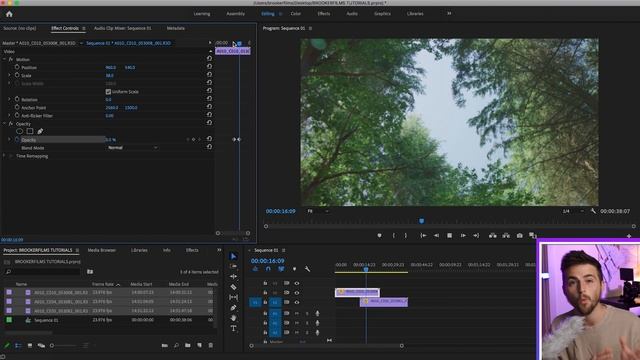The width and height of the screenshot is (640, 360).
Task: Click Extract button in Program monitor
Action: (506, 236)
